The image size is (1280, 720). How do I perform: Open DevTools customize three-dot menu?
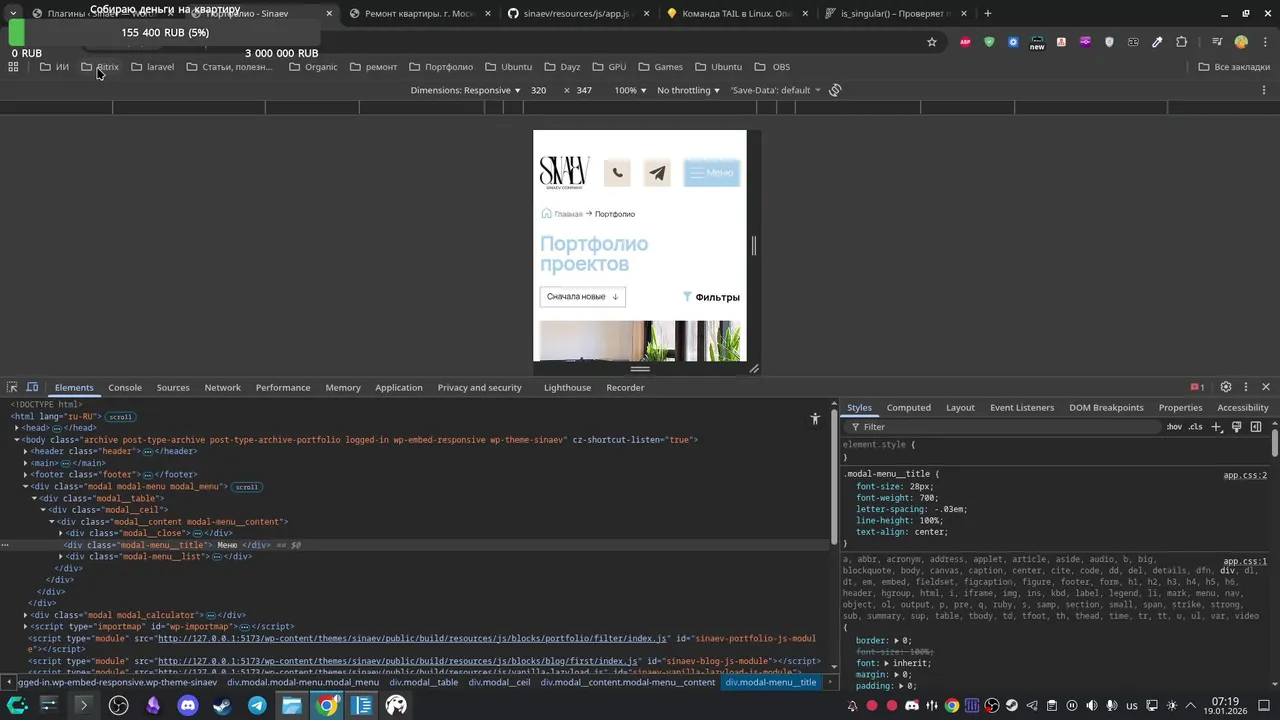tap(1246, 387)
